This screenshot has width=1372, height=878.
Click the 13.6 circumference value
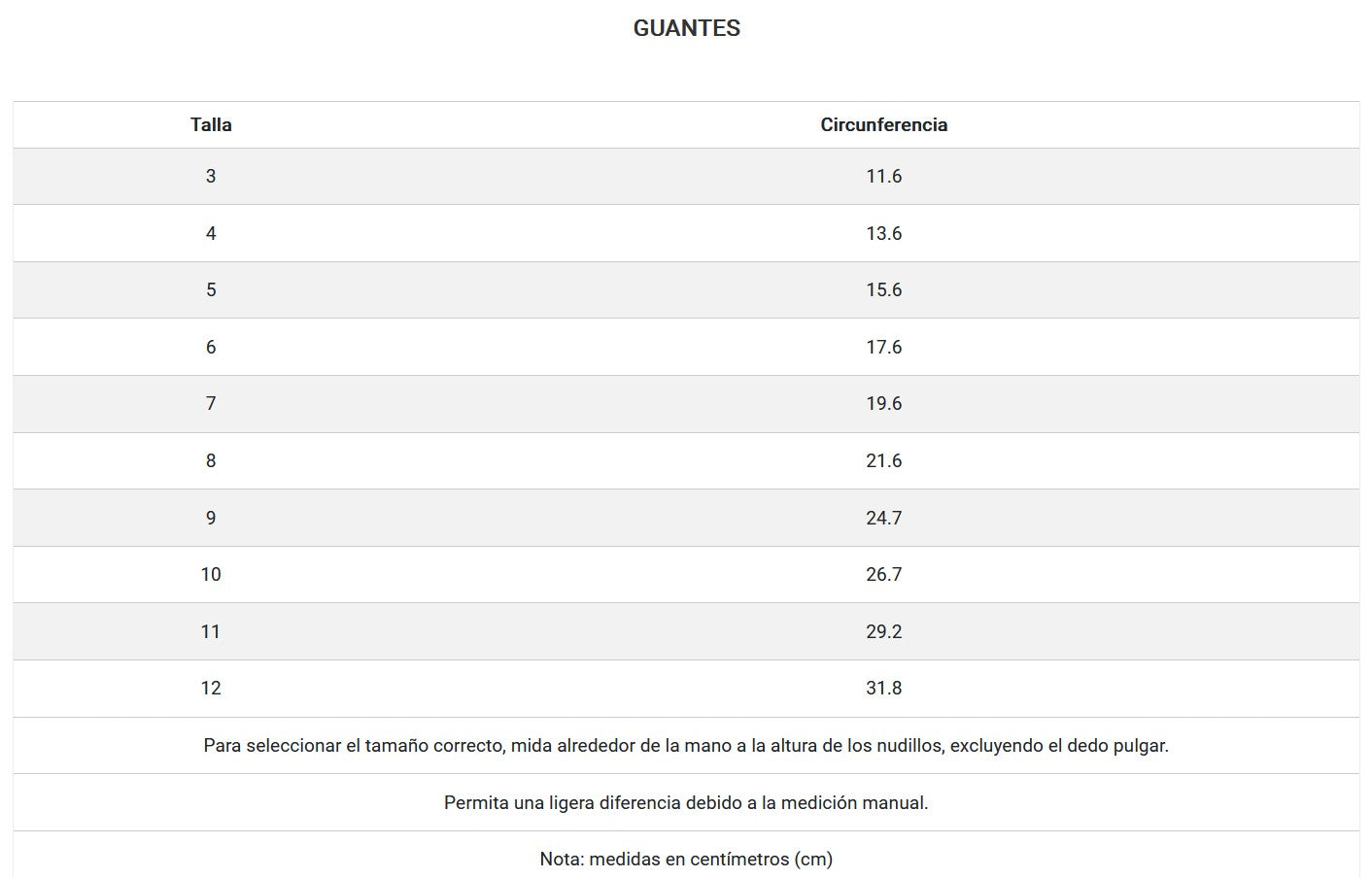pos(883,233)
